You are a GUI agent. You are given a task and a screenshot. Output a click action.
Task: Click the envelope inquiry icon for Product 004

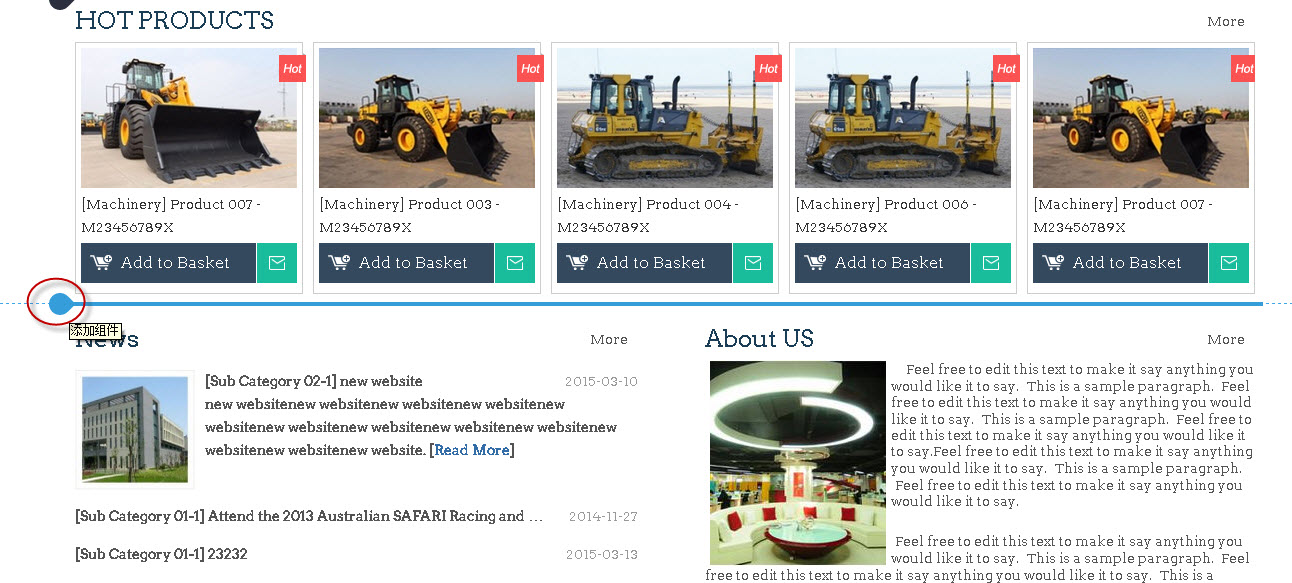(x=753, y=263)
